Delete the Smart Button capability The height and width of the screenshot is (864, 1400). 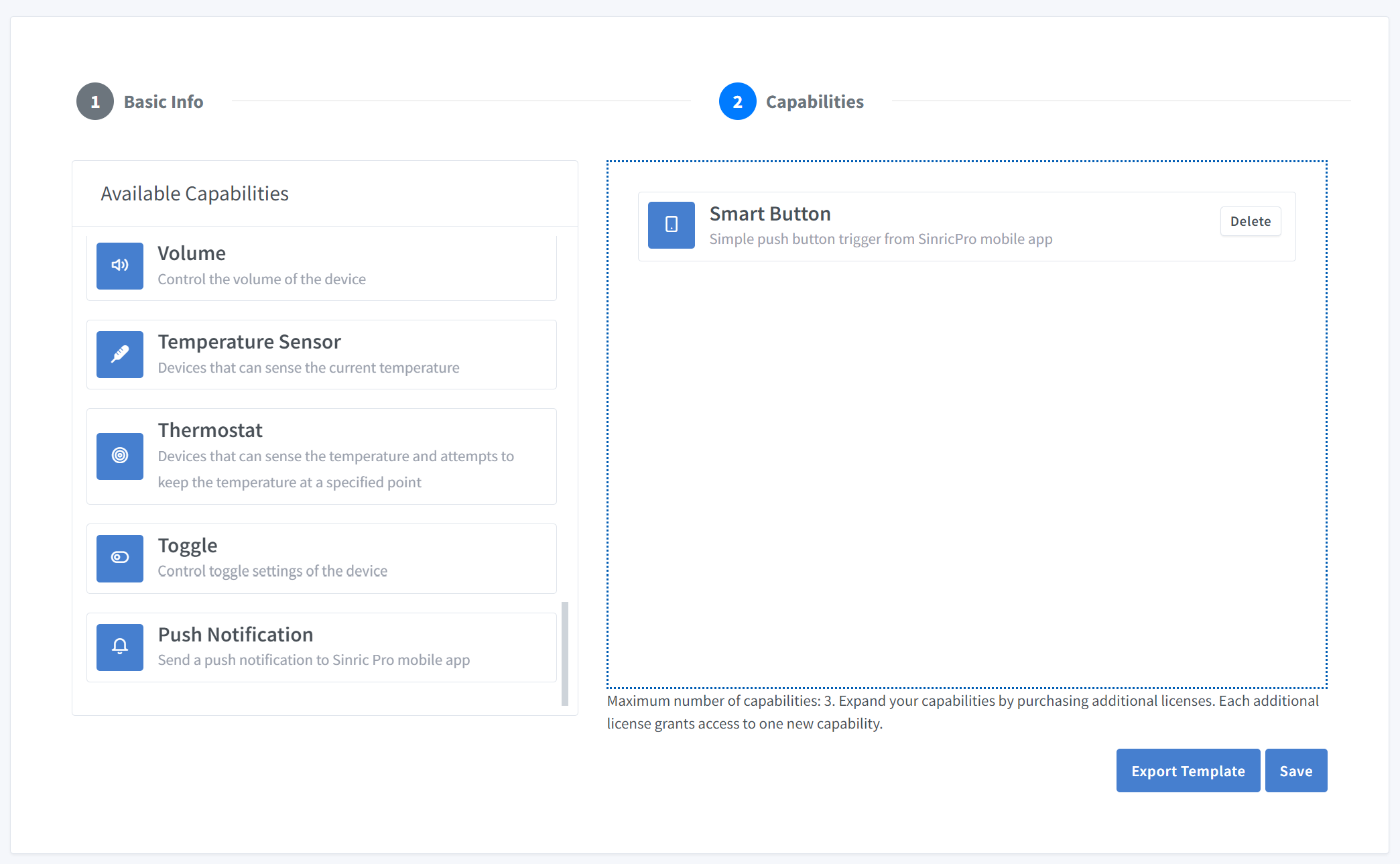[1250, 221]
